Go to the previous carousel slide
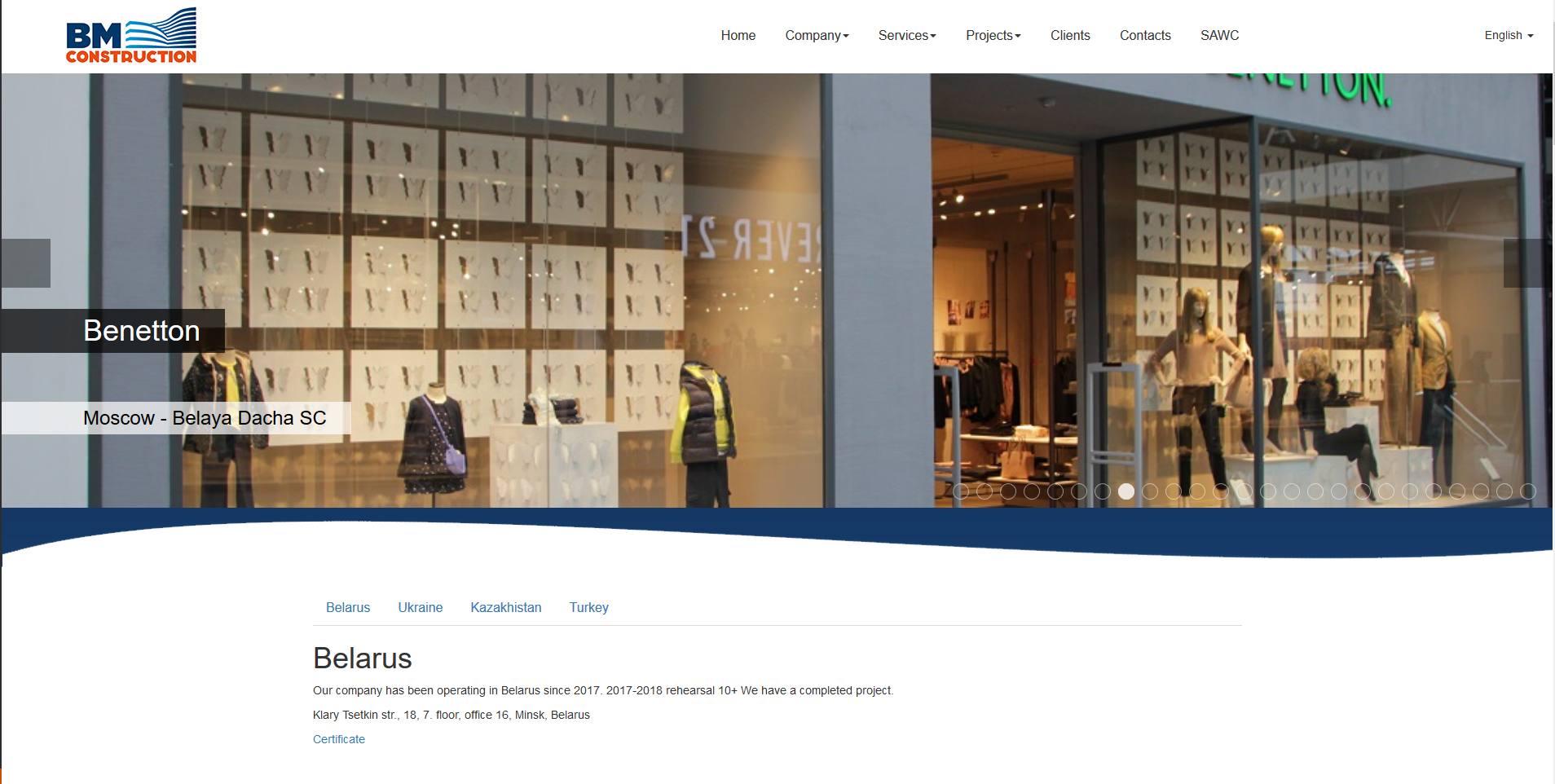This screenshot has height=784, width=1555. [x=25, y=263]
